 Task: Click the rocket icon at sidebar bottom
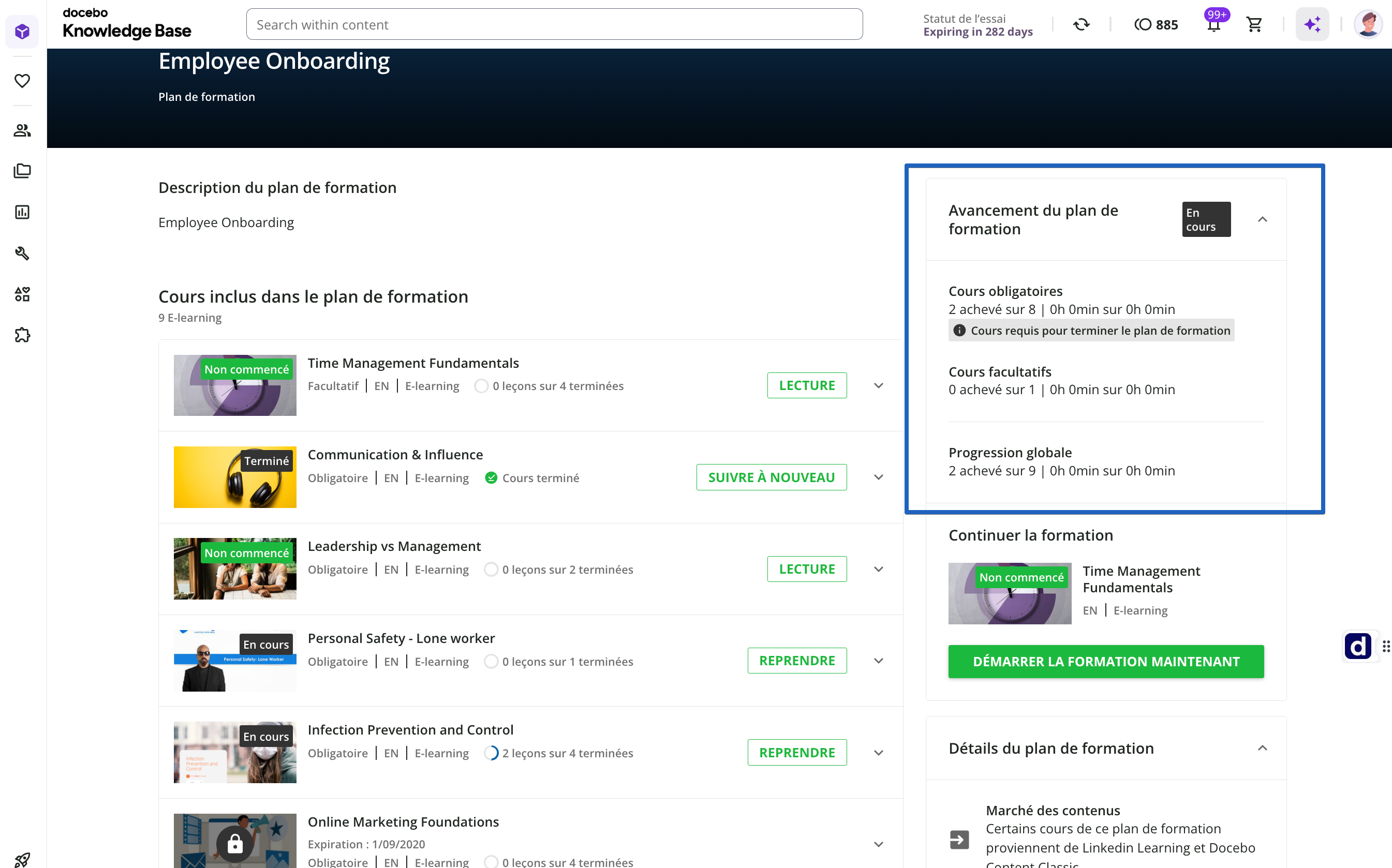tap(22, 859)
